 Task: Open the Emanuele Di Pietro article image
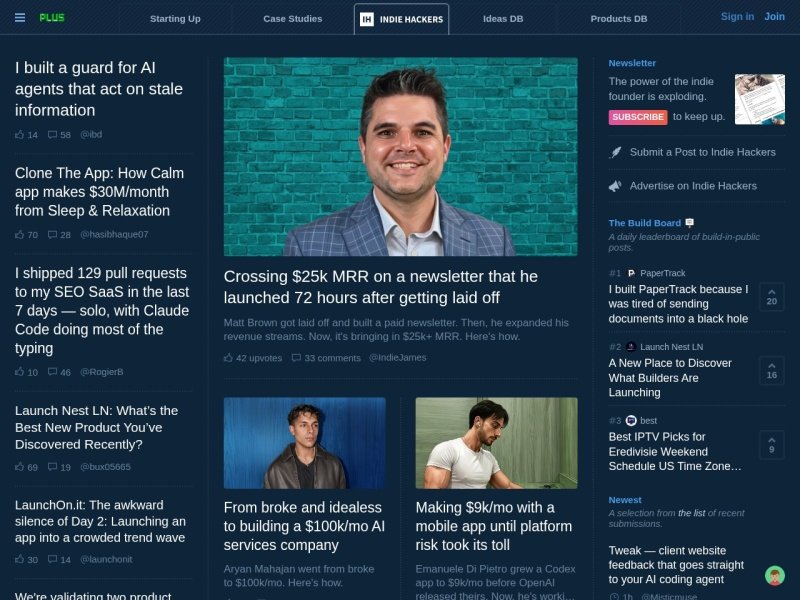496,443
